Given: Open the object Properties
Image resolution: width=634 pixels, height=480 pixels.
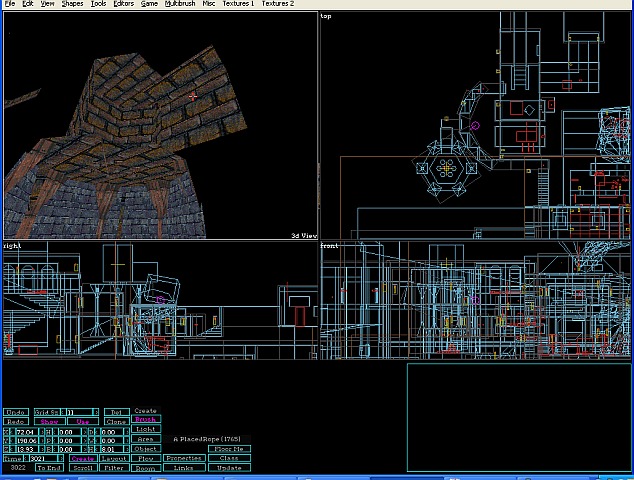Looking at the screenshot, I should (x=183, y=458).
